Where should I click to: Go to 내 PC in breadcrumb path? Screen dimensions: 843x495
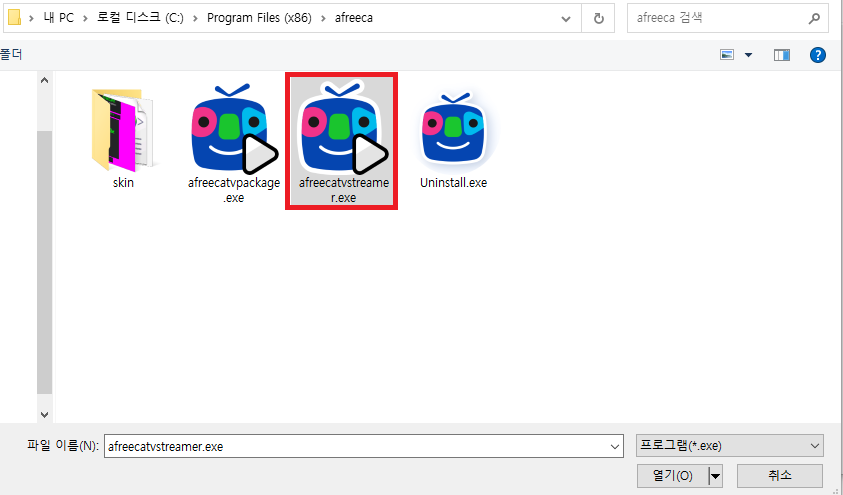click(x=59, y=18)
